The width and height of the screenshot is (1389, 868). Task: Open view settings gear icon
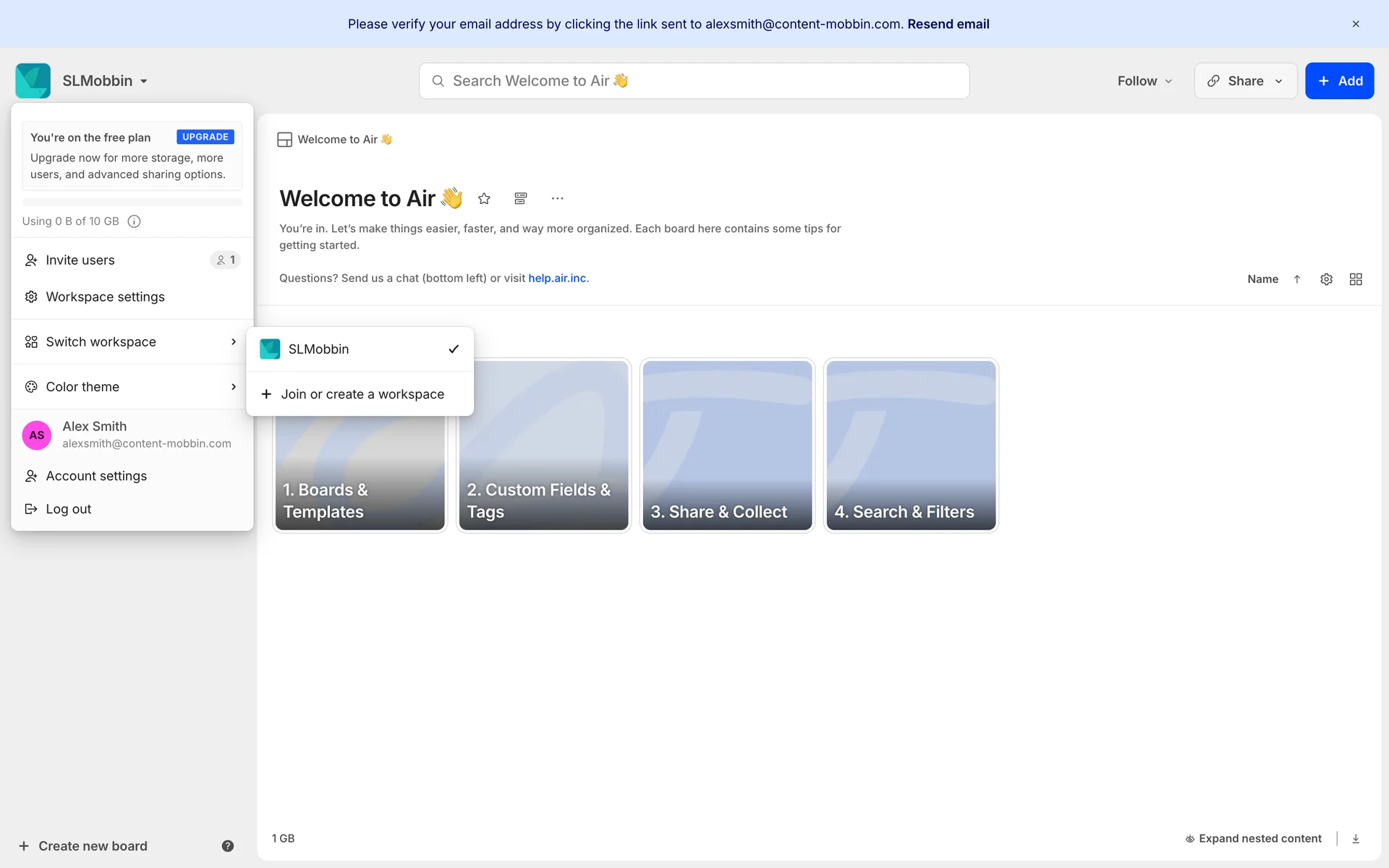point(1326,279)
